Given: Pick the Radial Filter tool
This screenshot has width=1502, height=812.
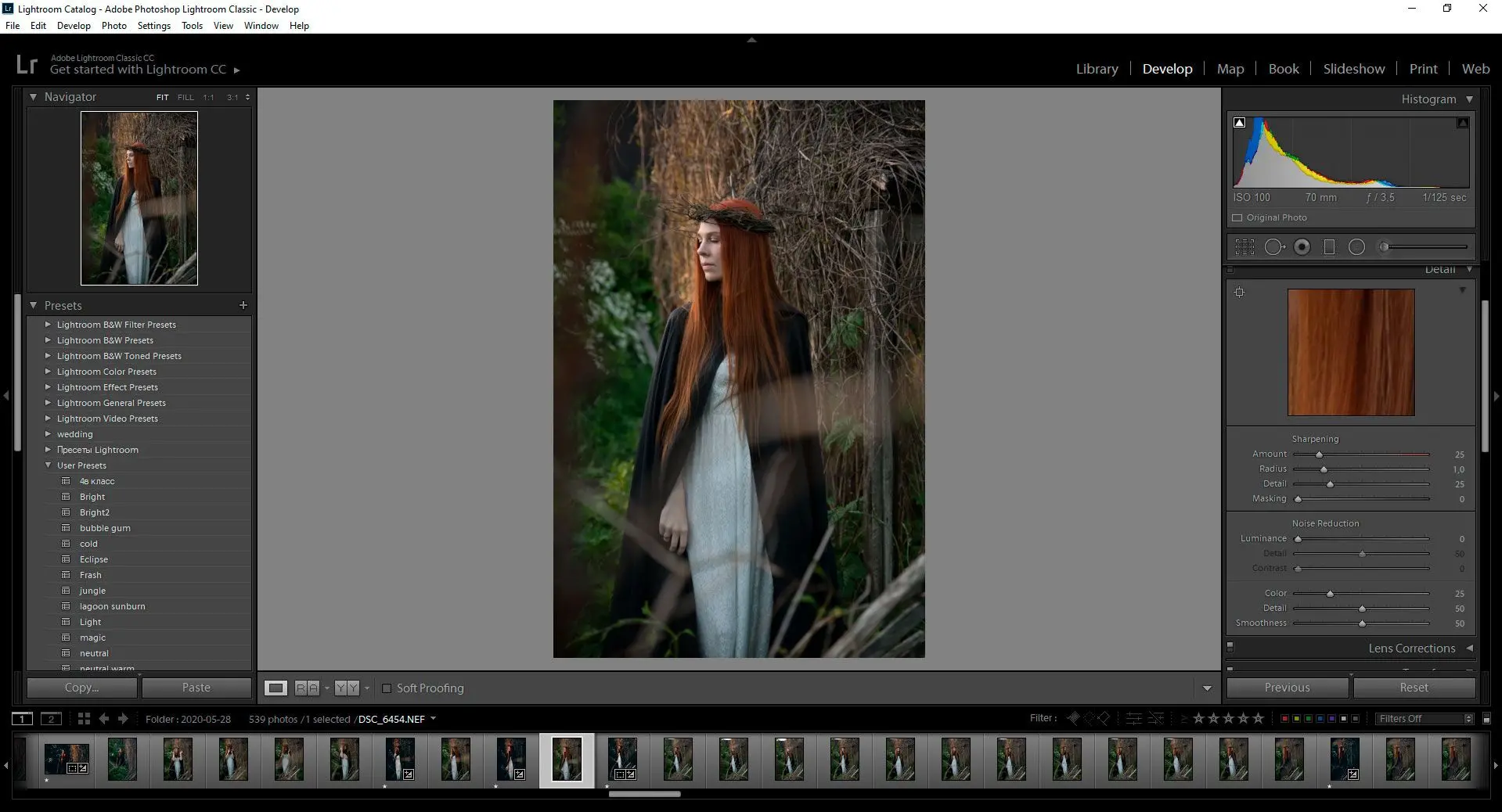Looking at the screenshot, I should click(1357, 247).
